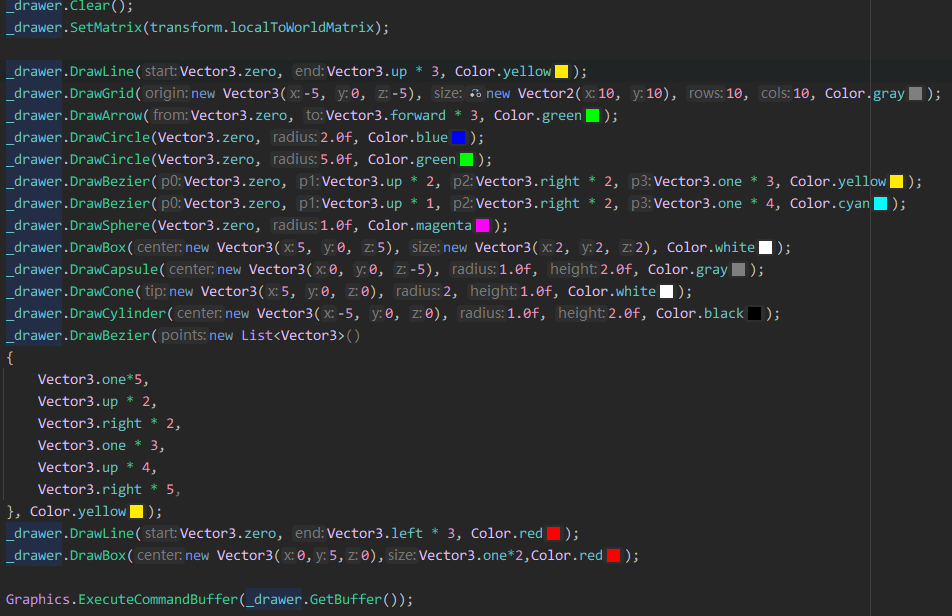
Task: Click the blue color swatch in DrawCircle
Action: point(458,138)
